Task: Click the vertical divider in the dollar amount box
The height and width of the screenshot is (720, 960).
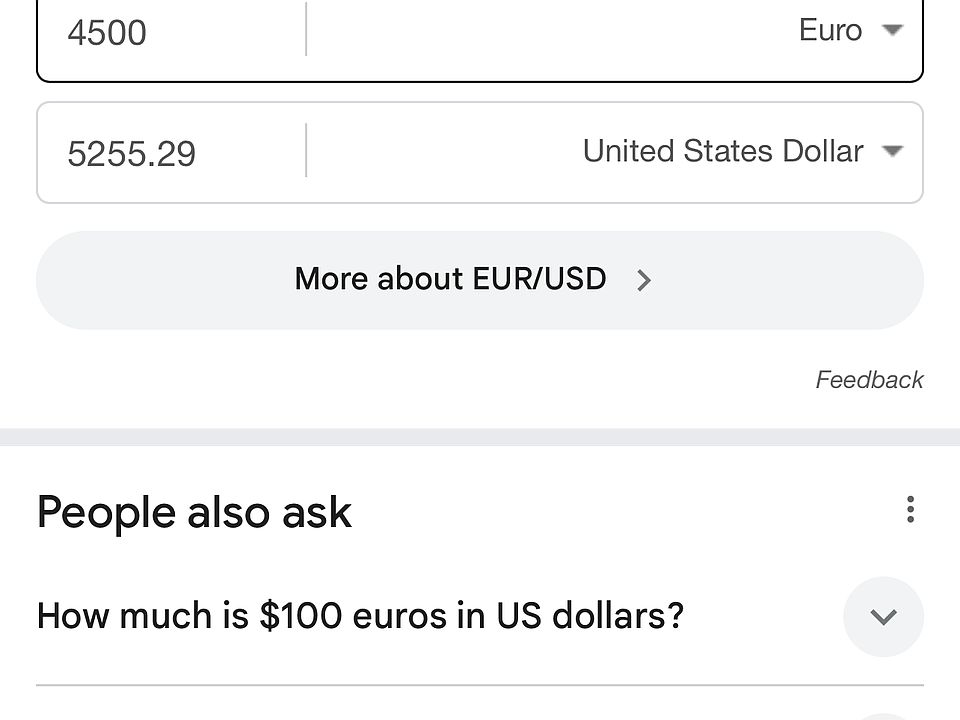Action: 306,151
